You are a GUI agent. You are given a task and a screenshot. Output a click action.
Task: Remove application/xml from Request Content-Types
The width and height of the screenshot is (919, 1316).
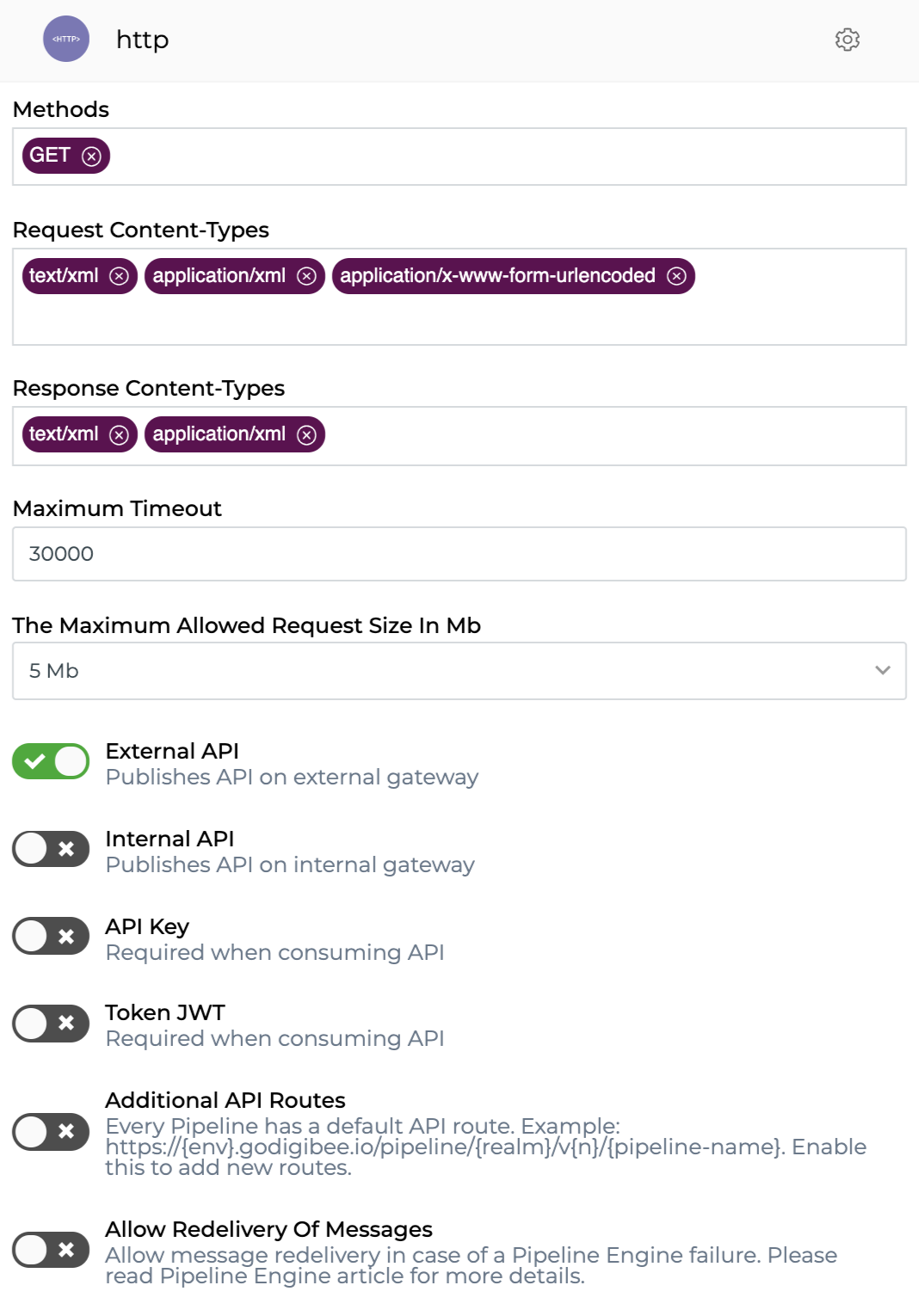click(306, 276)
